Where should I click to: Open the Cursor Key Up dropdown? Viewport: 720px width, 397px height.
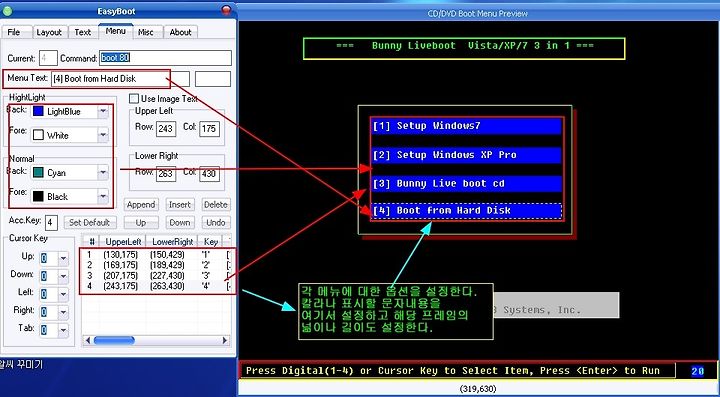coord(63,259)
